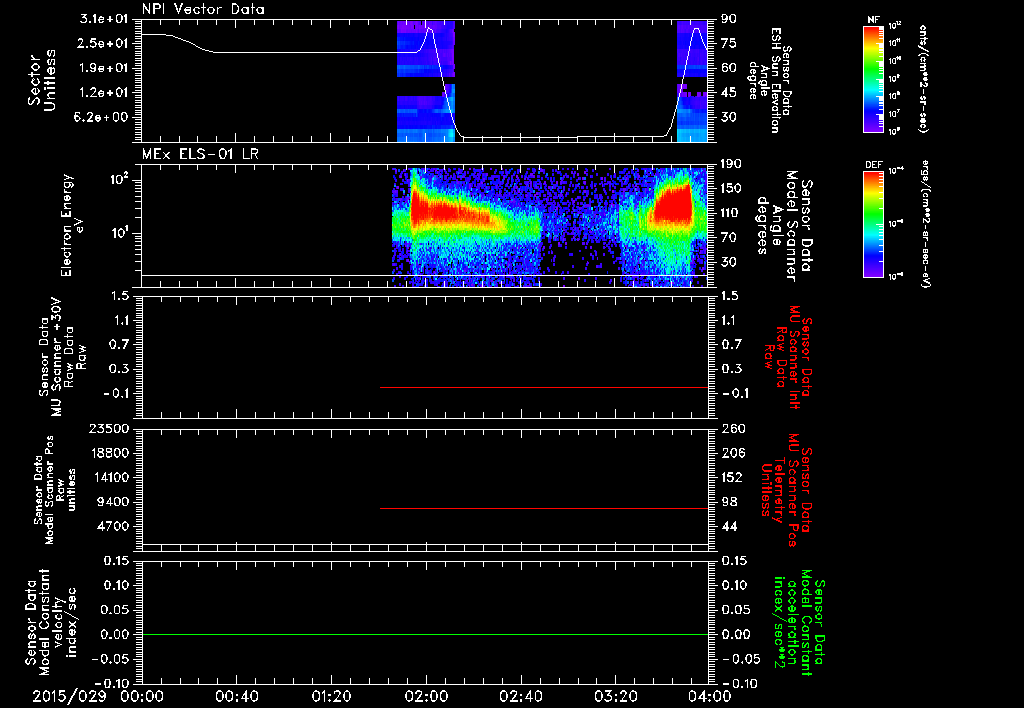The width and height of the screenshot is (1024, 708).
Task: Click the '4700' scanner position tick
Action: pyautogui.click(x=113, y=526)
